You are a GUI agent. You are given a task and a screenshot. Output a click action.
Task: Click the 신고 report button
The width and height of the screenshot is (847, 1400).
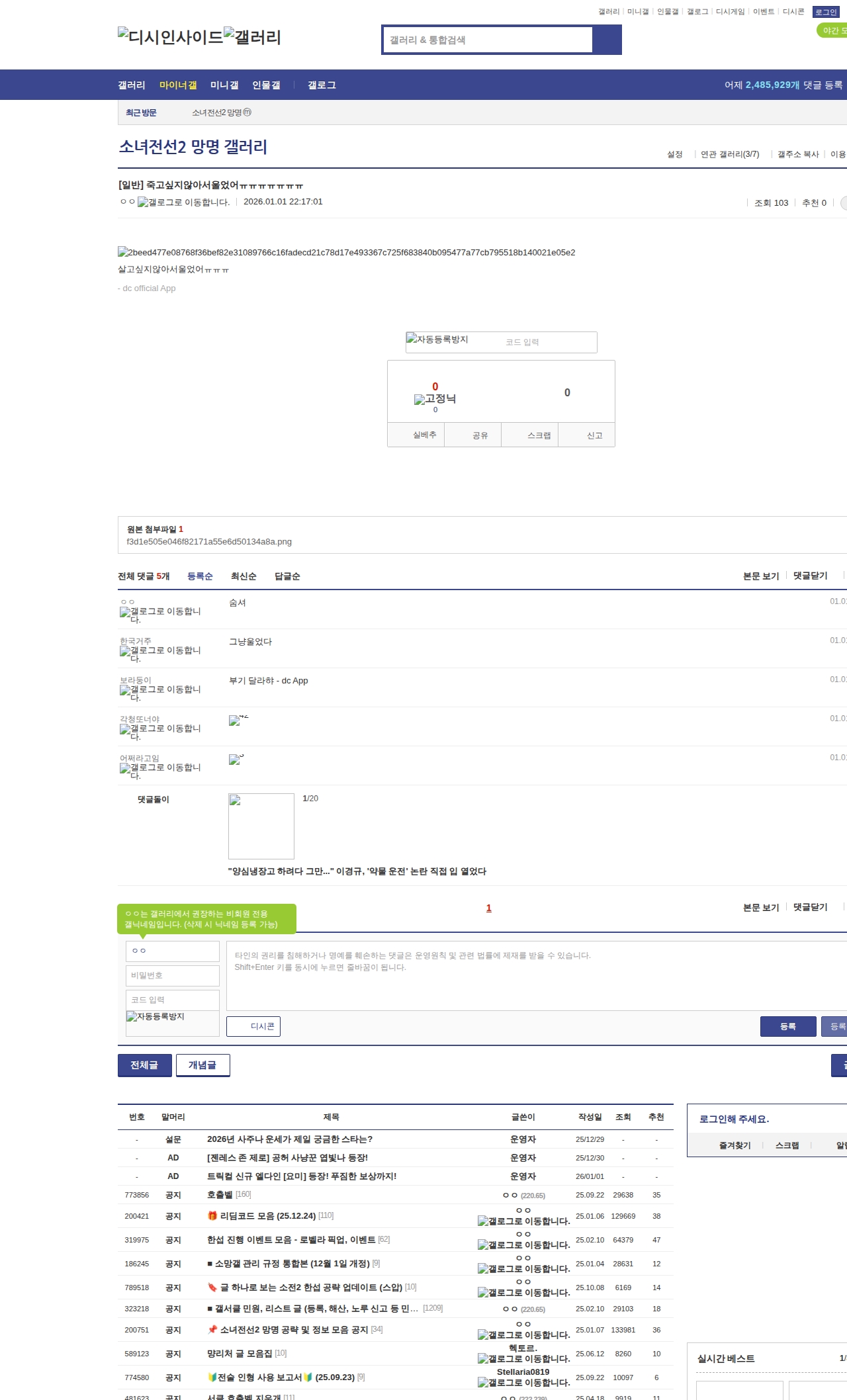point(594,435)
